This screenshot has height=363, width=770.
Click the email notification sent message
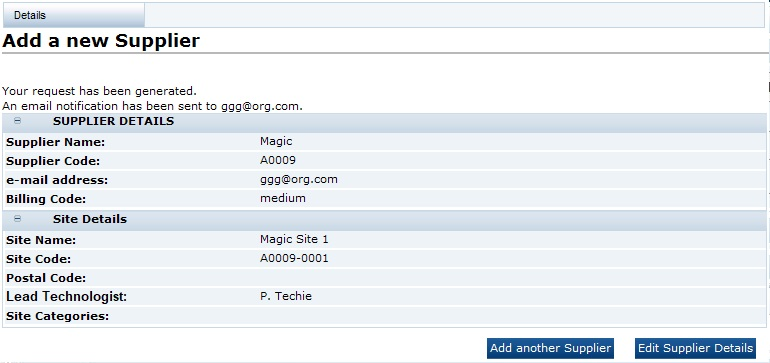[153, 106]
